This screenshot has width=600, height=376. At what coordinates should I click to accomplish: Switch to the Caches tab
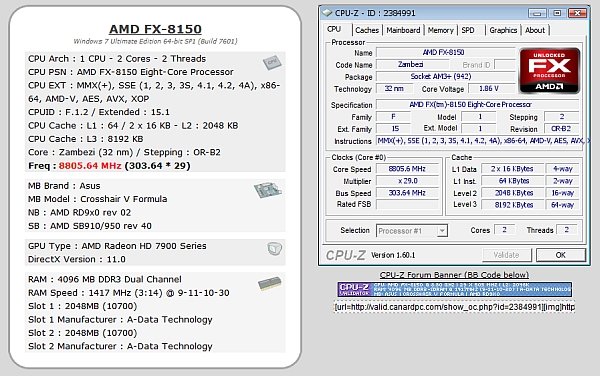367,30
